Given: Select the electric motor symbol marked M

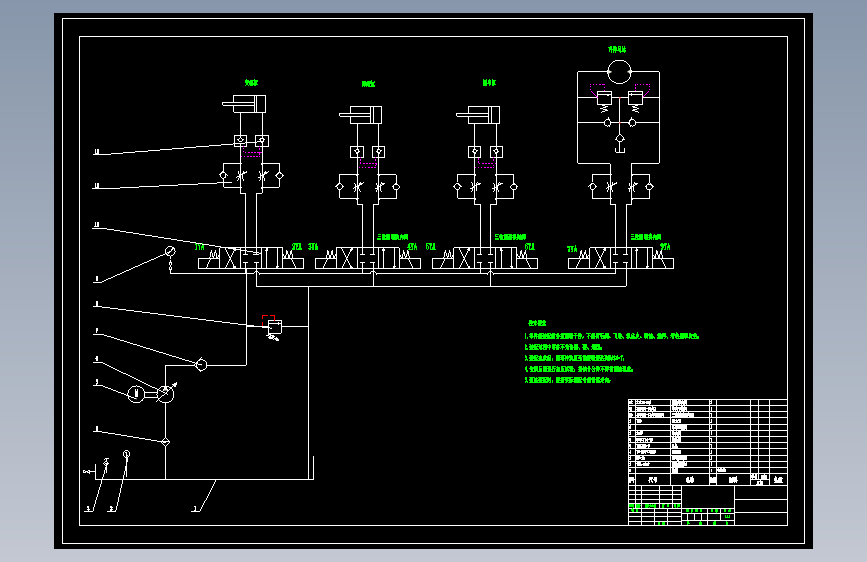Looking at the screenshot, I should coord(136,394).
